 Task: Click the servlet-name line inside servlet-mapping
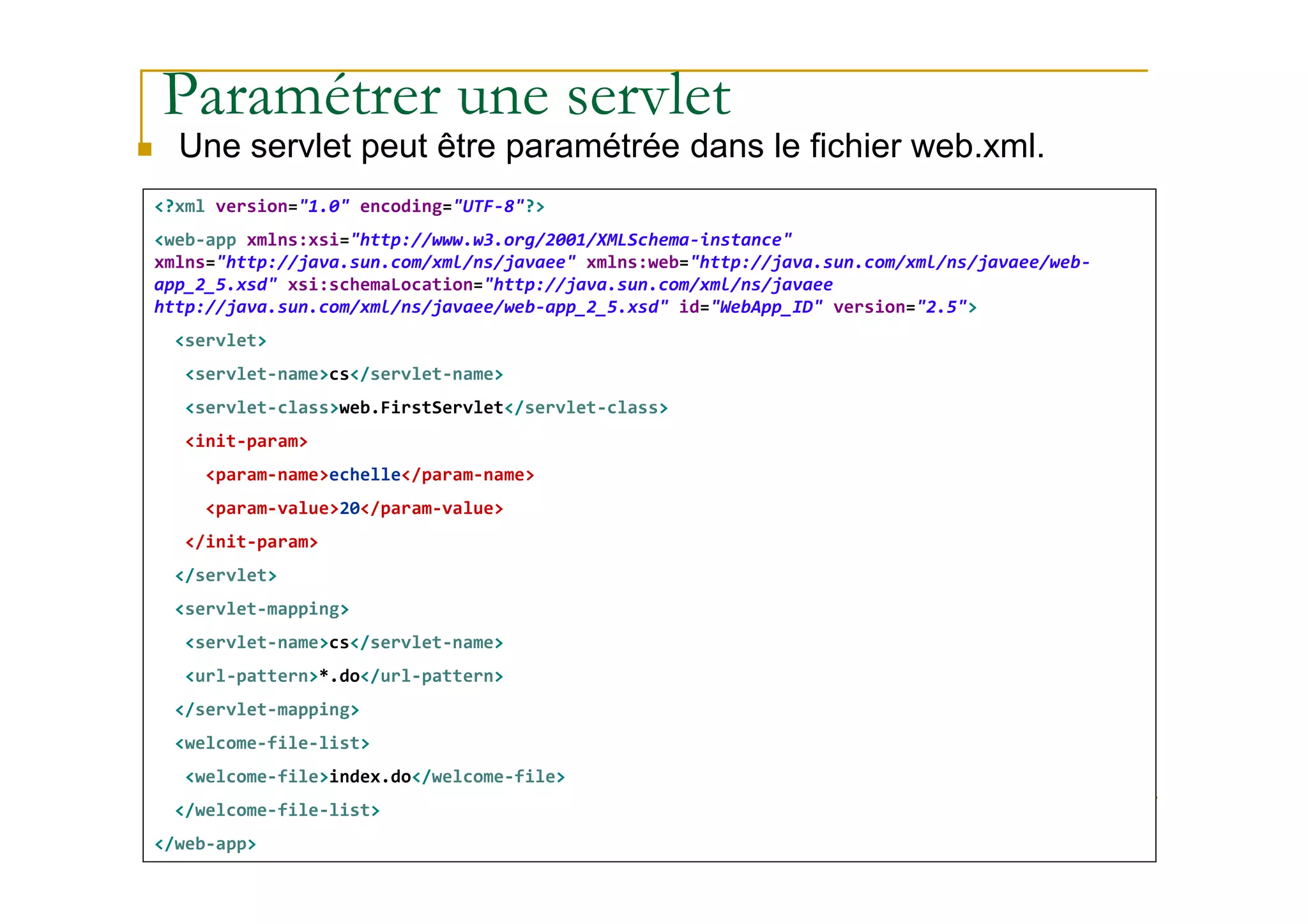[x=344, y=643]
